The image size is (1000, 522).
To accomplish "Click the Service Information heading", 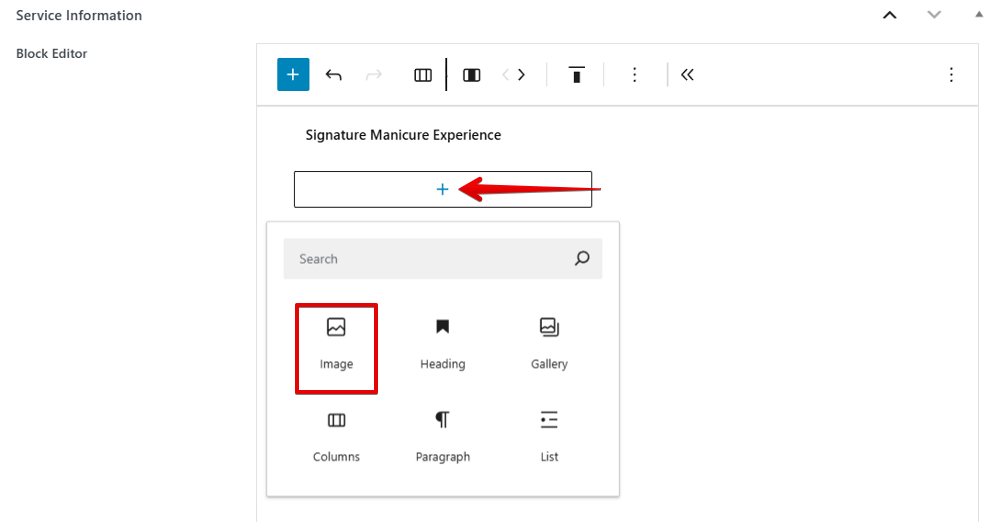I will pyautogui.click(x=79, y=15).
